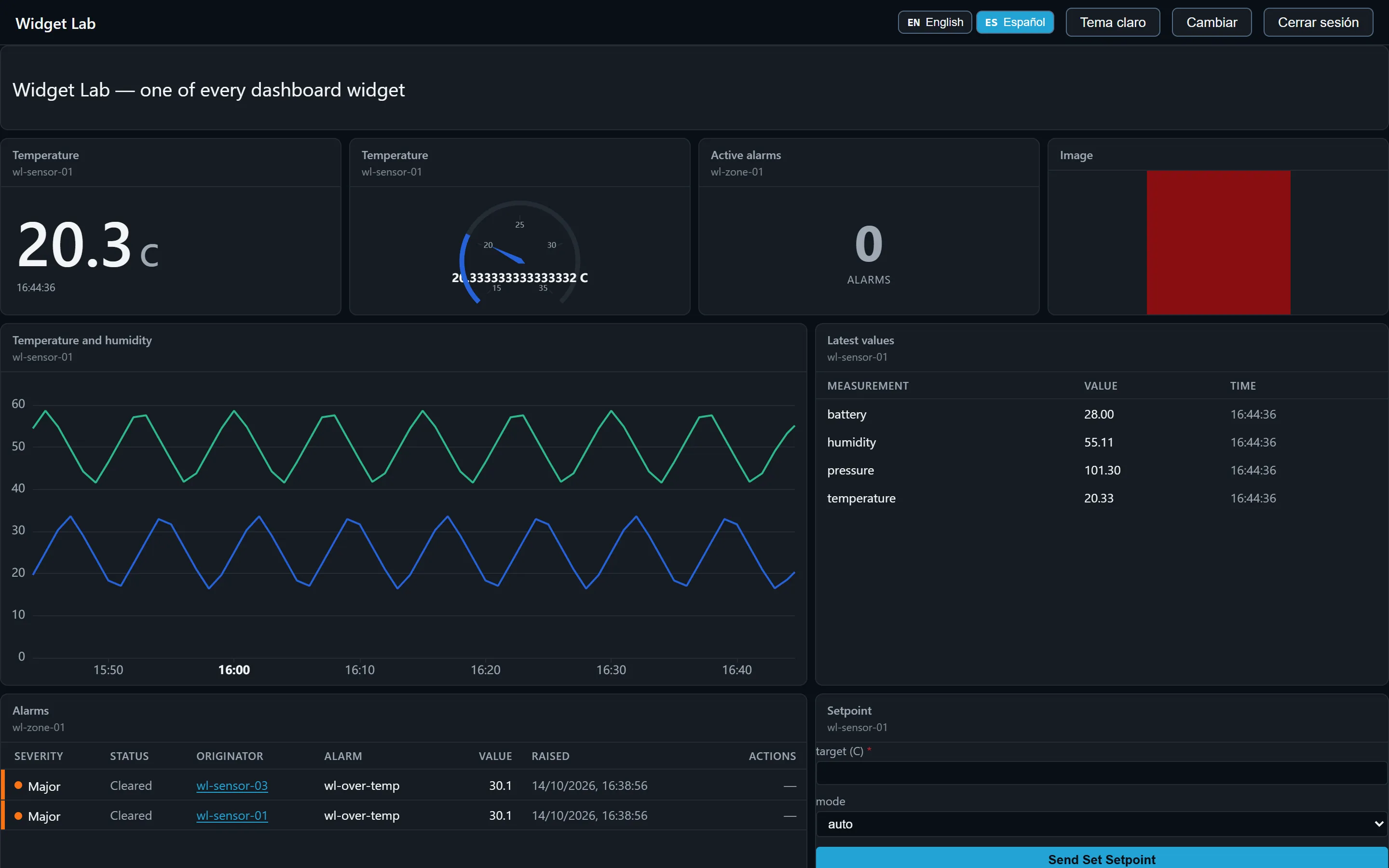
Task: Click the MEASUREMENT column header
Action: [x=867, y=386]
